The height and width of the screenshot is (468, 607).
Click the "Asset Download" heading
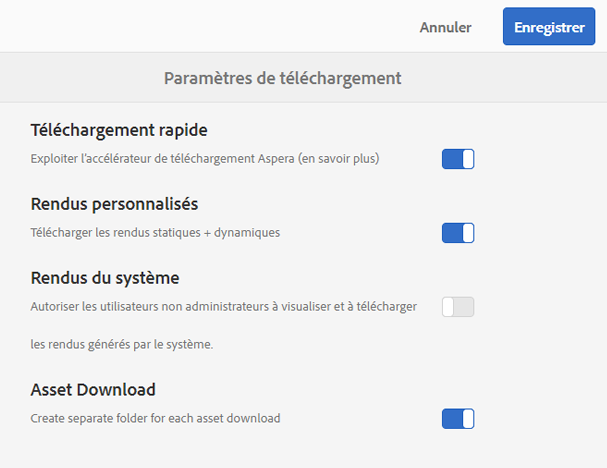coord(93,389)
